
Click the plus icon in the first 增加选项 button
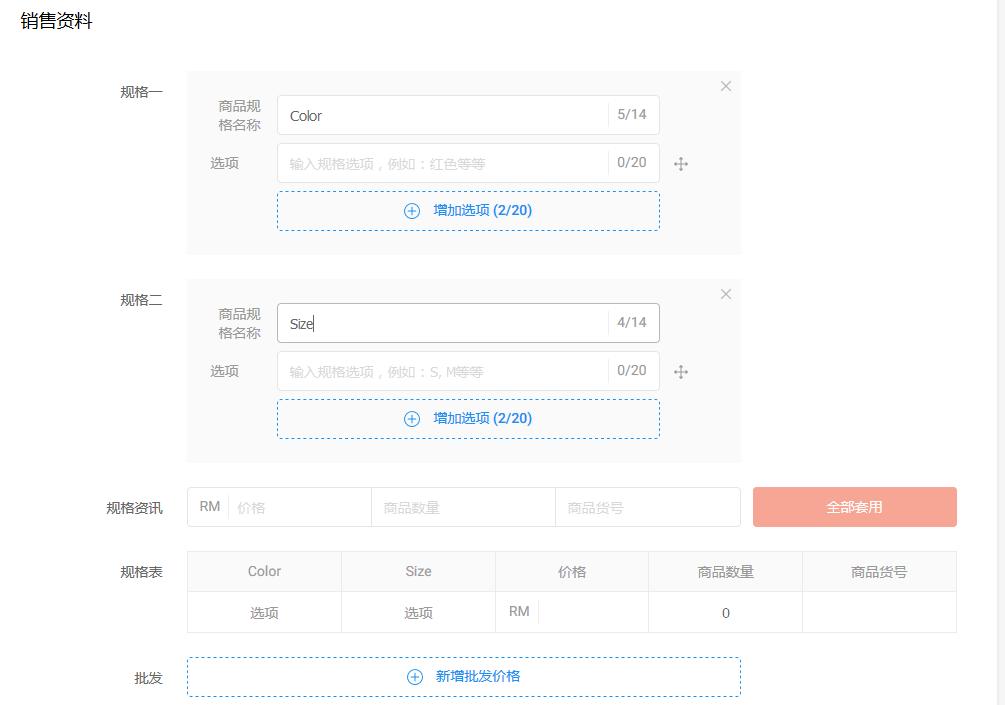[411, 211]
